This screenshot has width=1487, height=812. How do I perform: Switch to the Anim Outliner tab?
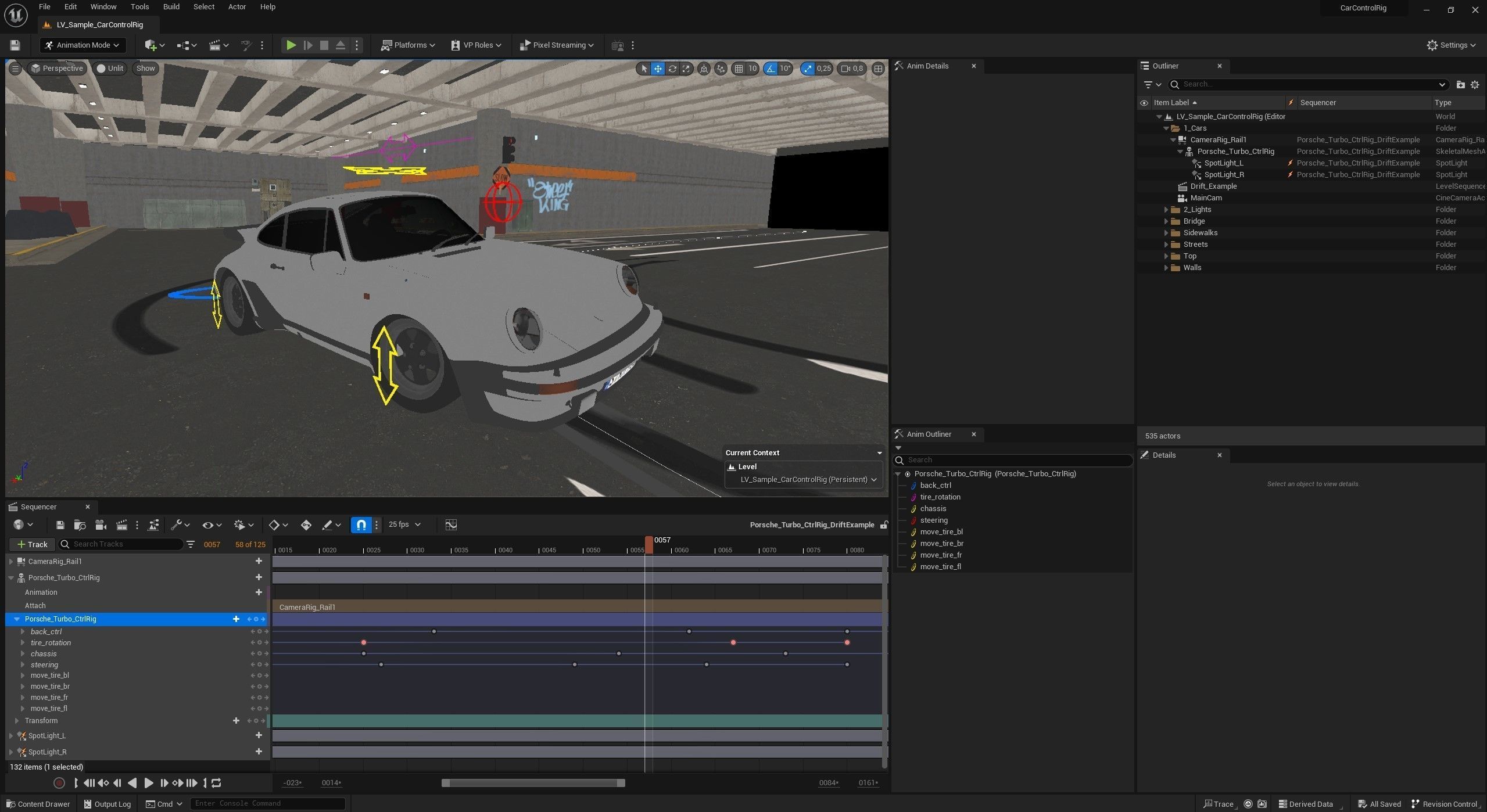coord(929,434)
